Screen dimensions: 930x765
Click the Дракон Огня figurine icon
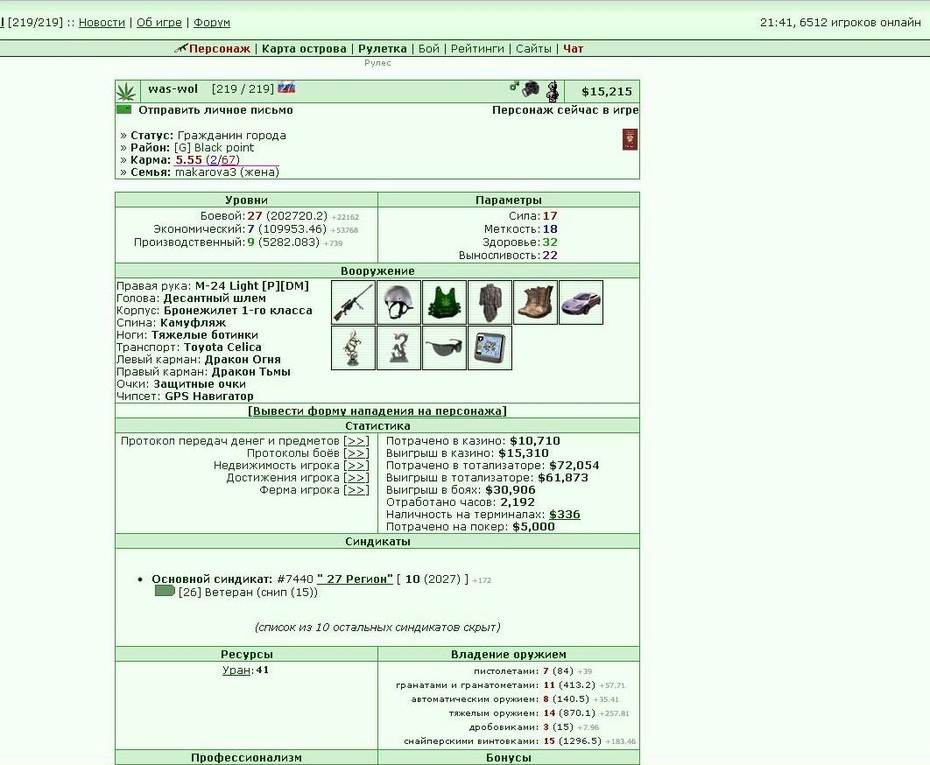coord(353,348)
